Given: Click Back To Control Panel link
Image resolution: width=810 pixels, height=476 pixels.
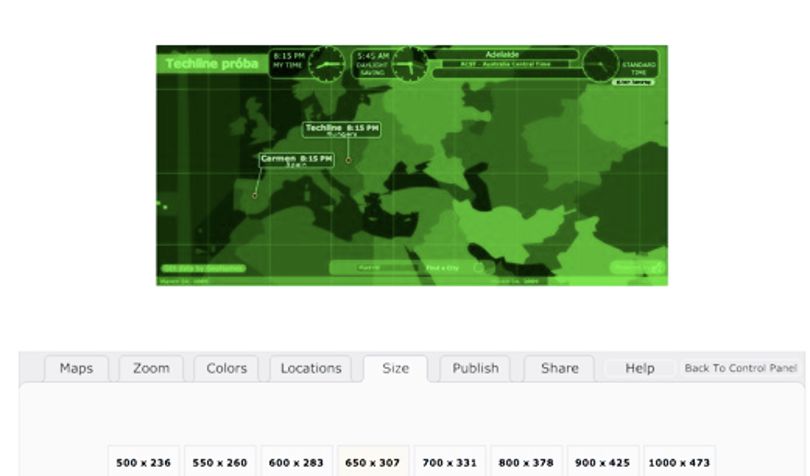Looking at the screenshot, I should 741,368.
